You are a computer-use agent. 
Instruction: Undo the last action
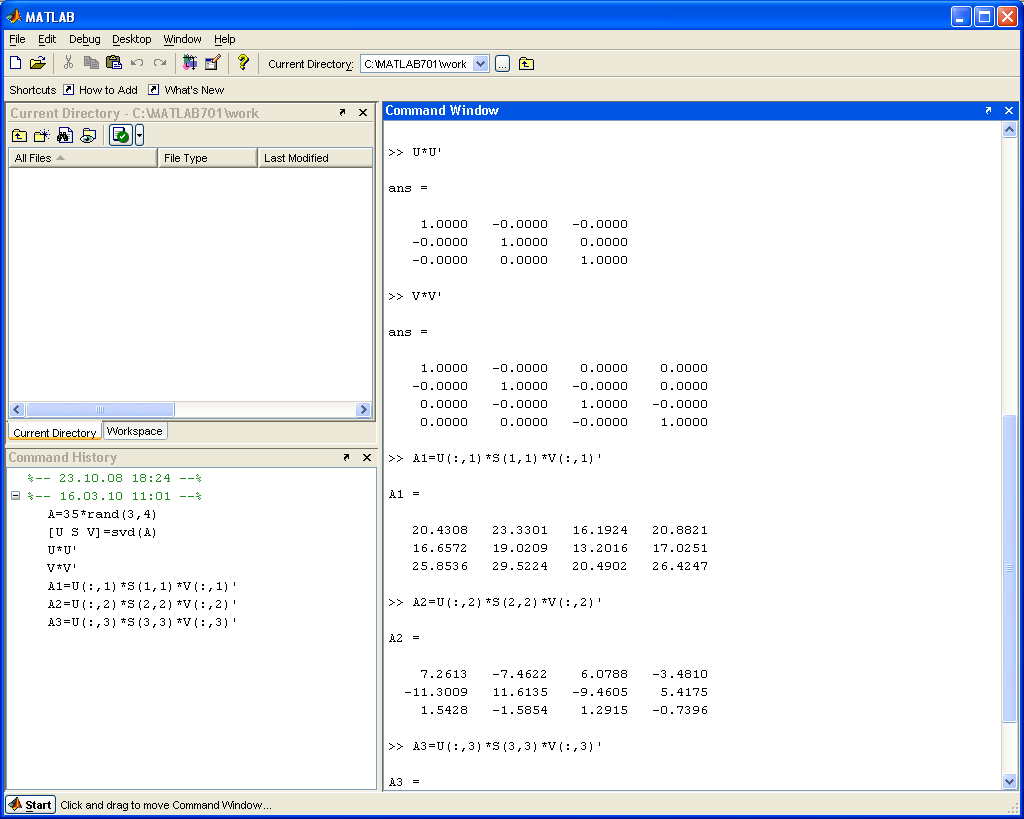coord(137,63)
